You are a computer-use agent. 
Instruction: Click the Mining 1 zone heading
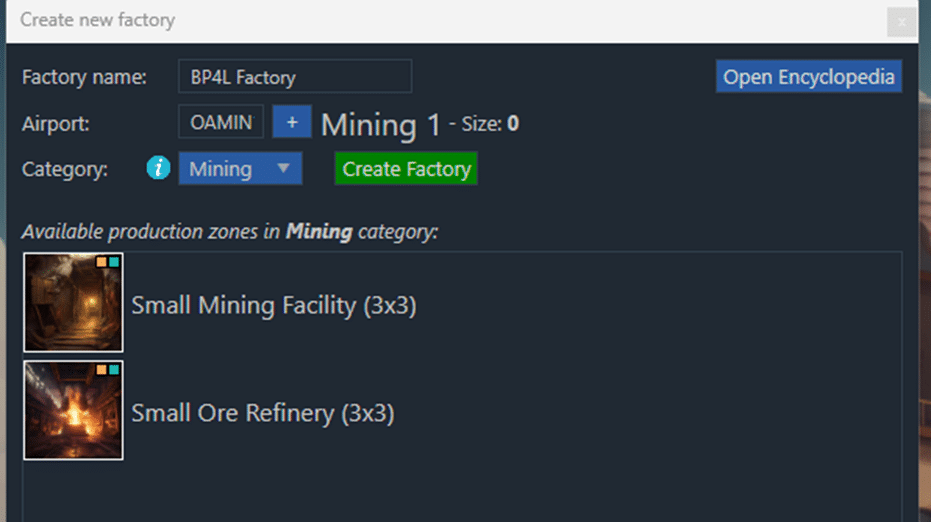pos(380,125)
